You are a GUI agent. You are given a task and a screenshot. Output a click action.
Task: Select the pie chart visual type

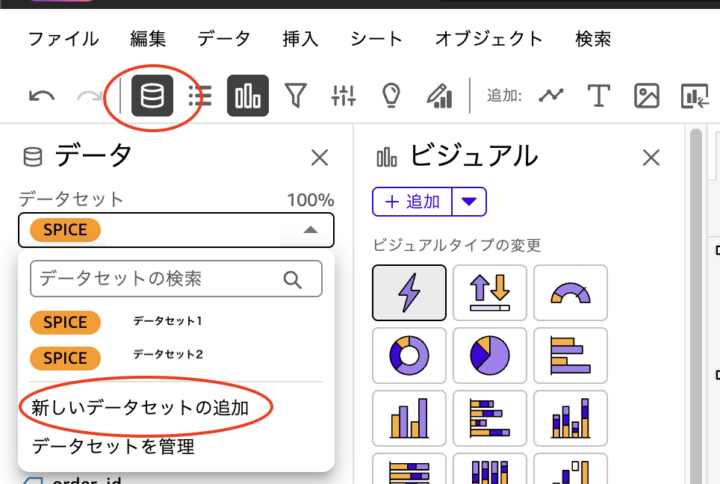tap(490, 355)
